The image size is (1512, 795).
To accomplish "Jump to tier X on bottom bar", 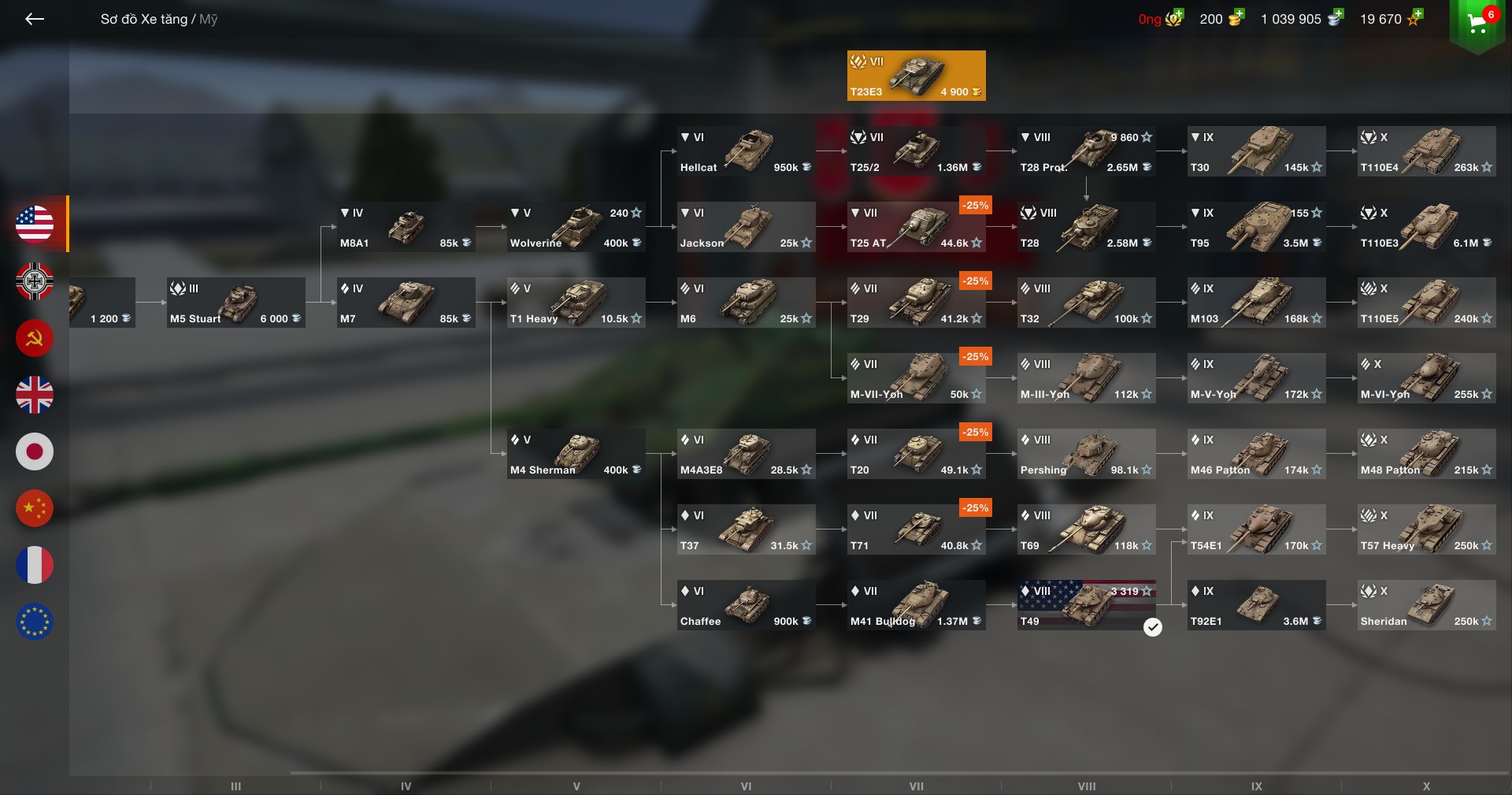I will click(x=1426, y=786).
